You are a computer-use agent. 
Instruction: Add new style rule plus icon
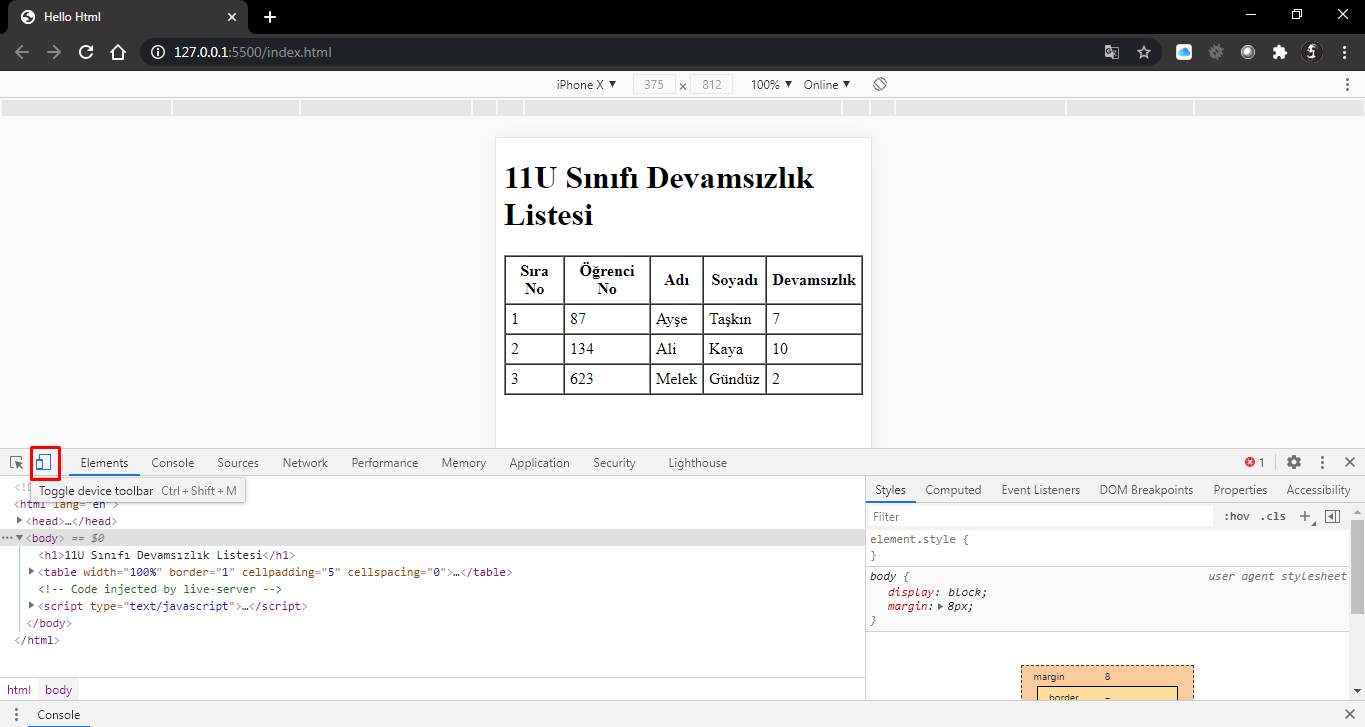pyautogui.click(x=1305, y=516)
